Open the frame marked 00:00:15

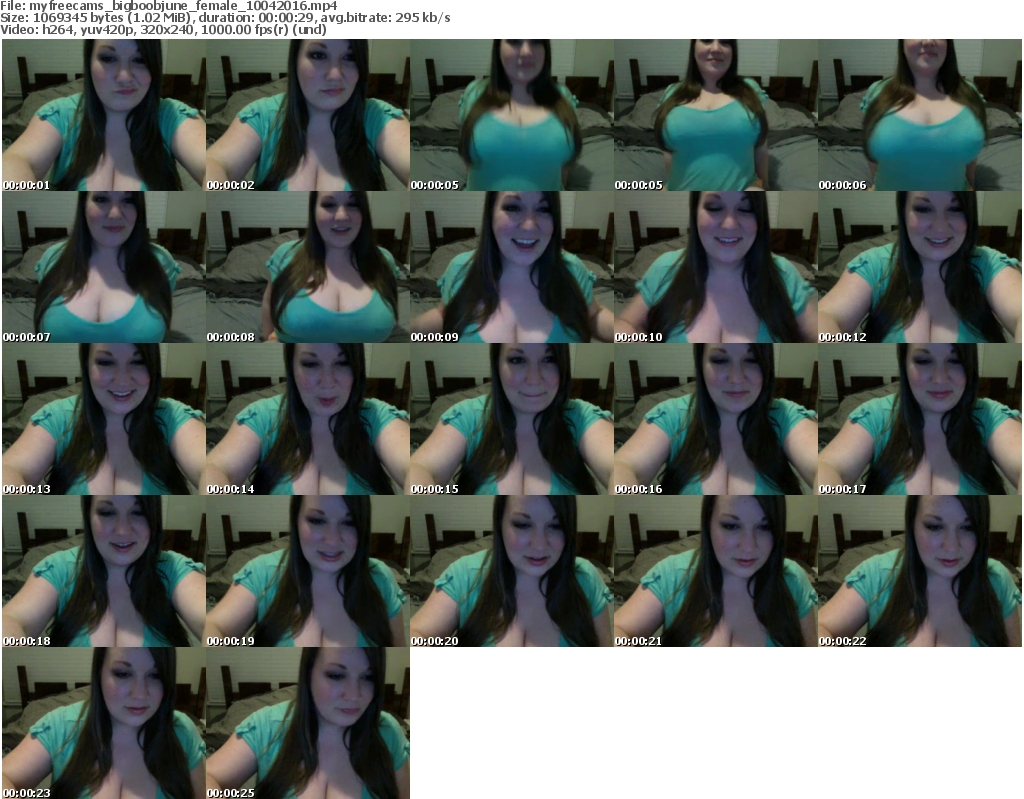click(x=511, y=419)
